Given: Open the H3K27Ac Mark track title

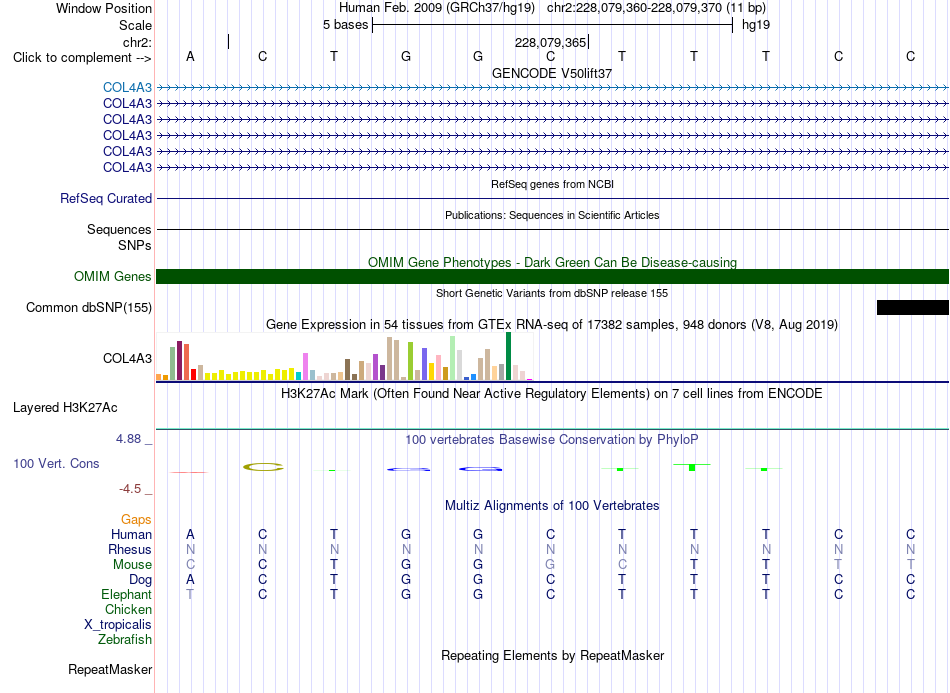Looking at the screenshot, I should tap(552, 394).
